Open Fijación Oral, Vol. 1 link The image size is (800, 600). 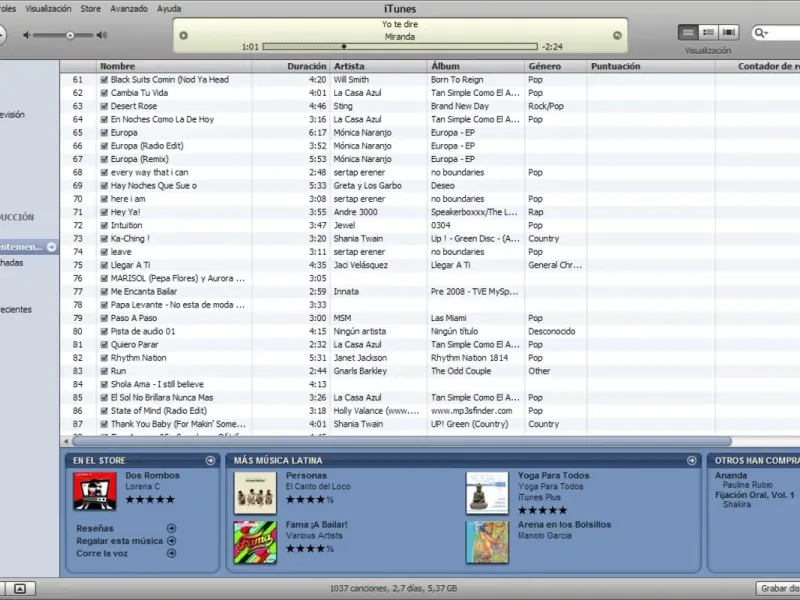[x=755, y=495]
